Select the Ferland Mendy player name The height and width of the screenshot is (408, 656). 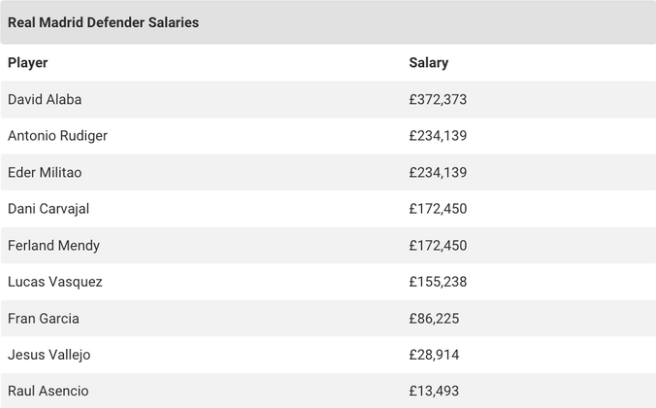pyautogui.click(x=53, y=245)
